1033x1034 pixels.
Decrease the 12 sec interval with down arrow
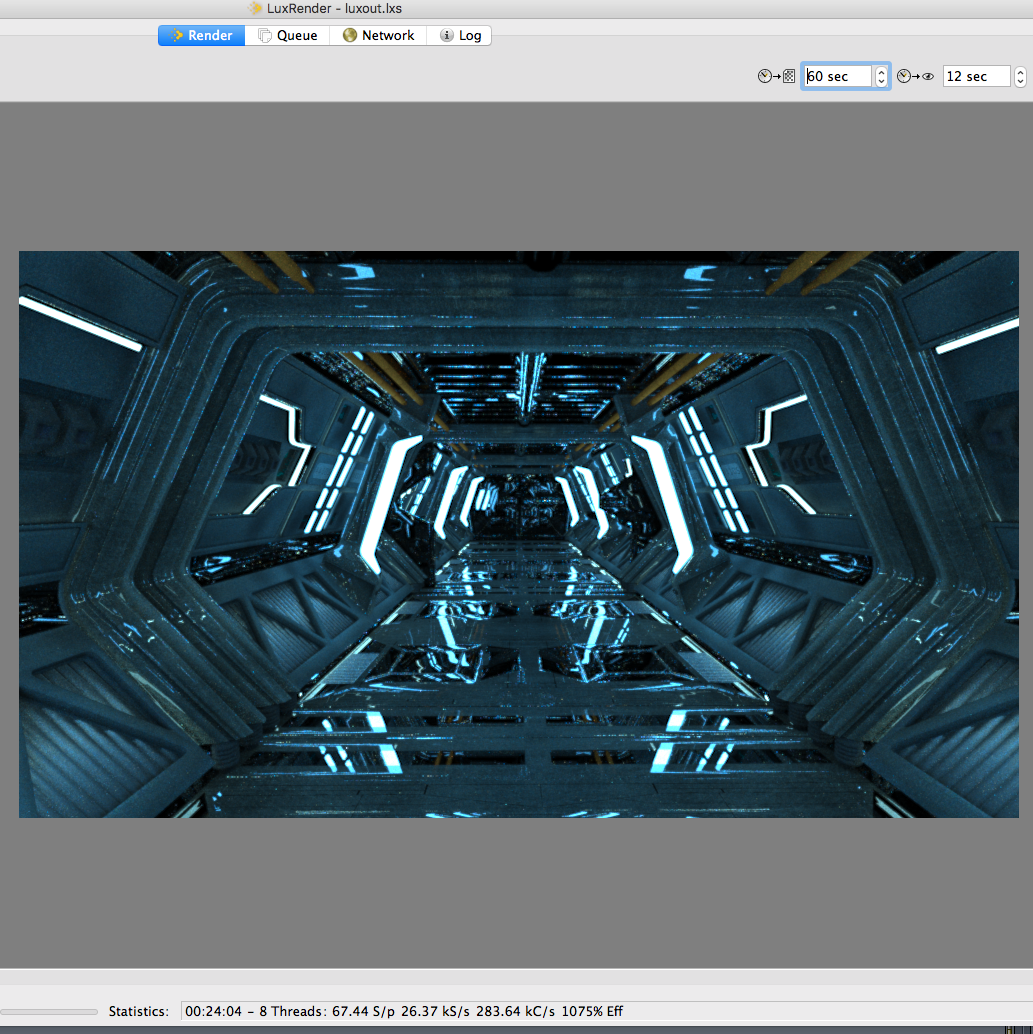point(1020,82)
